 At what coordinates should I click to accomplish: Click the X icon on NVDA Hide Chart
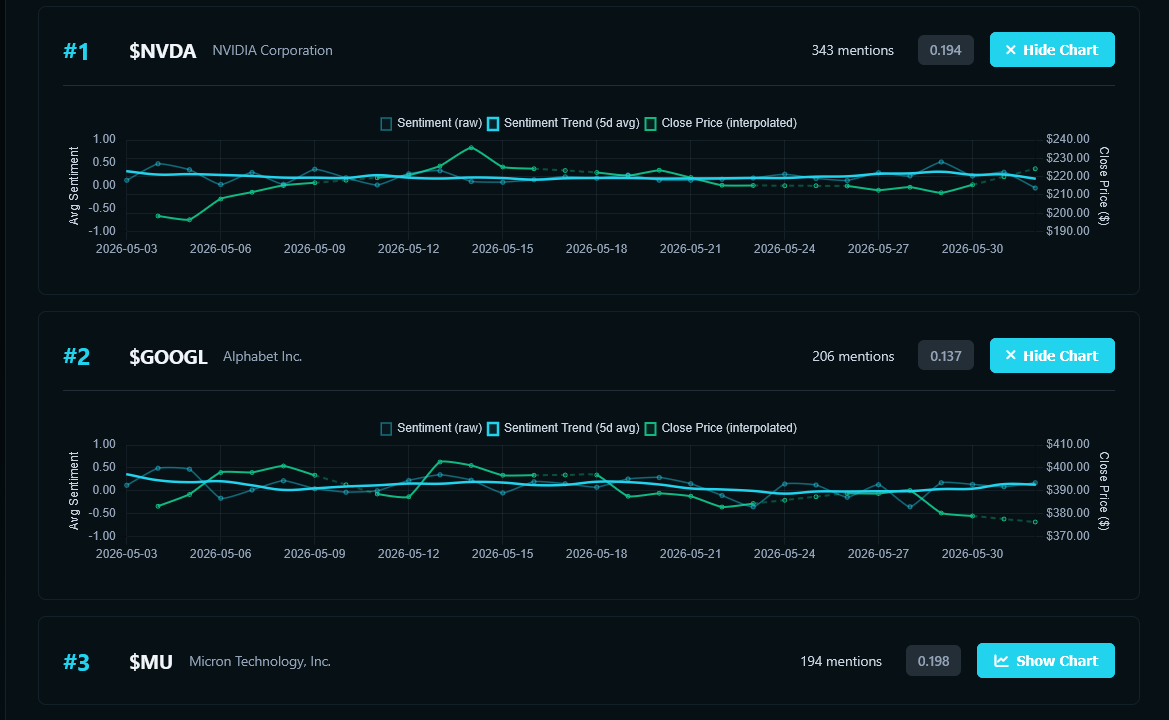click(x=1011, y=50)
